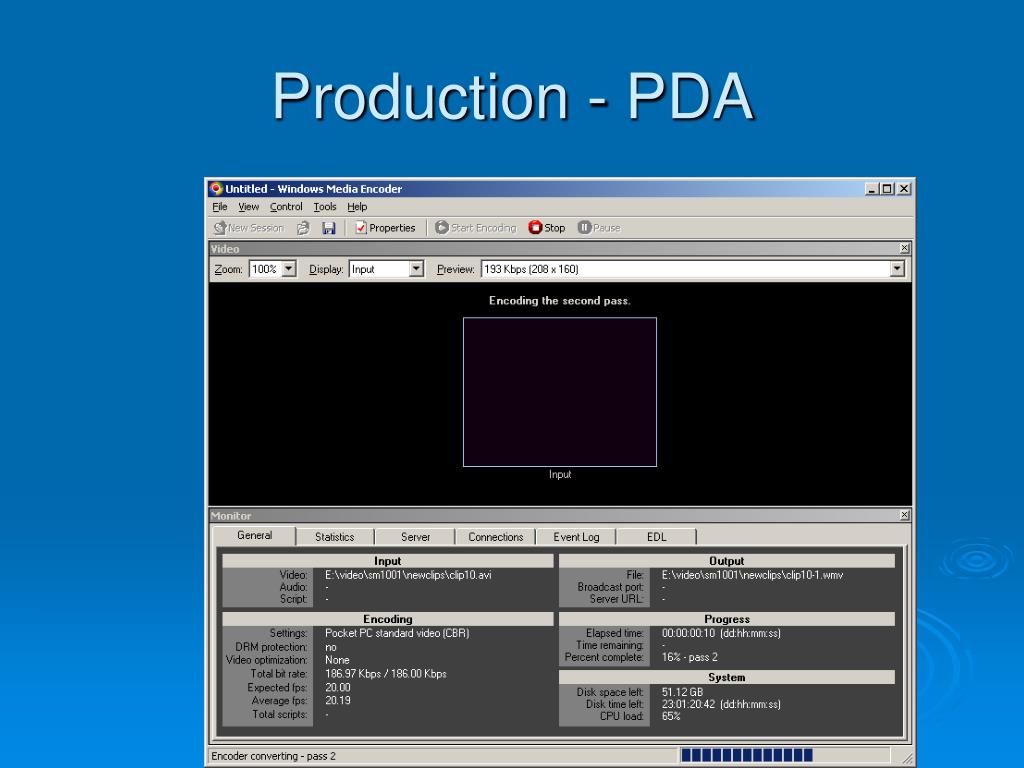The image size is (1024, 768).
Task: Click the average fps value 20.19
Action: click(338, 701)
